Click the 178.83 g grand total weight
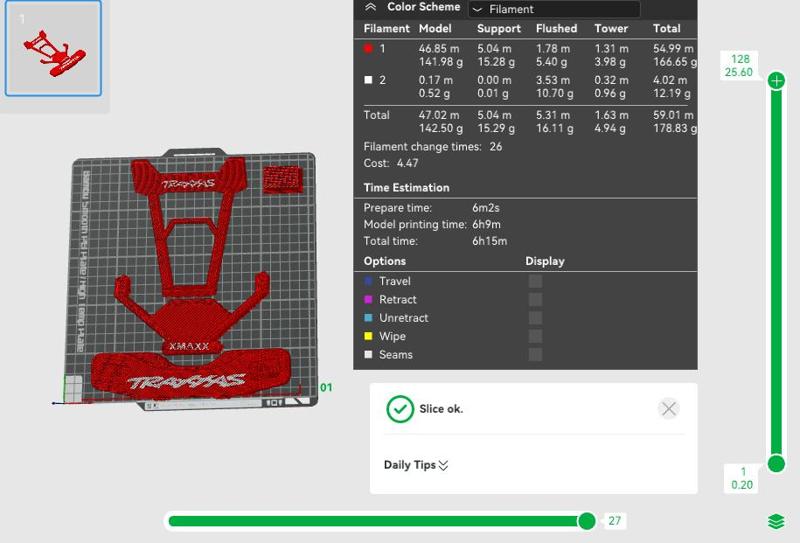The width and height of the screenshot is (800, 543). 675,129
